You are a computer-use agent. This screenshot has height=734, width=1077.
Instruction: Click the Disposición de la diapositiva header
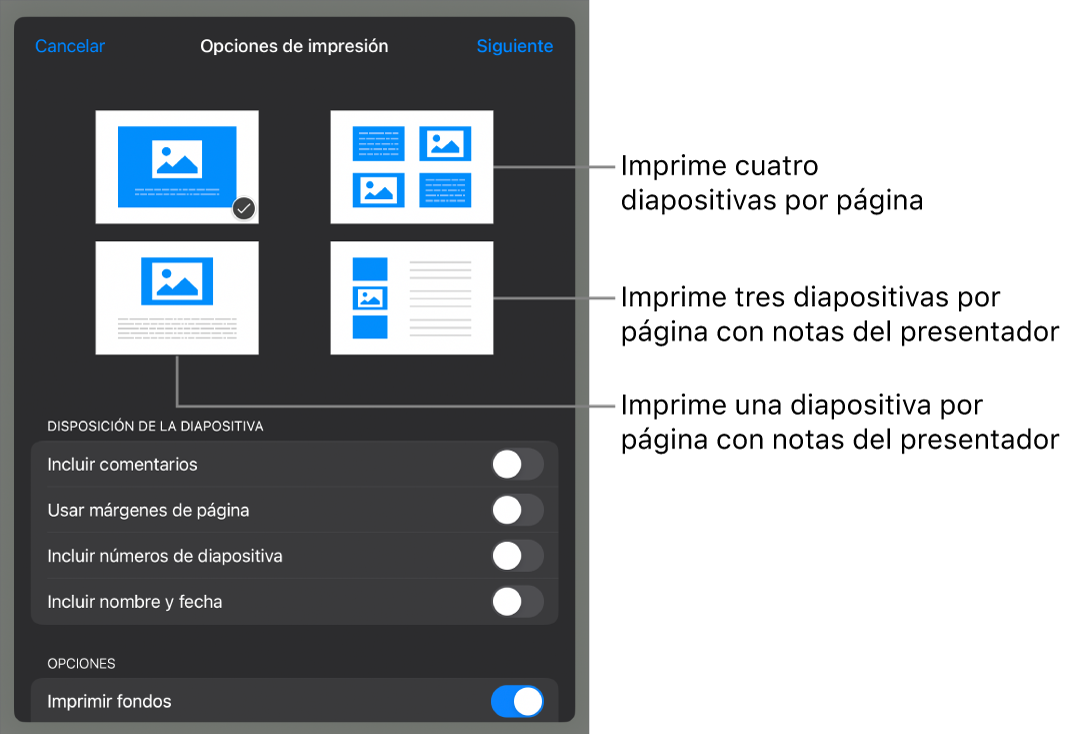(x=155, y=426)
